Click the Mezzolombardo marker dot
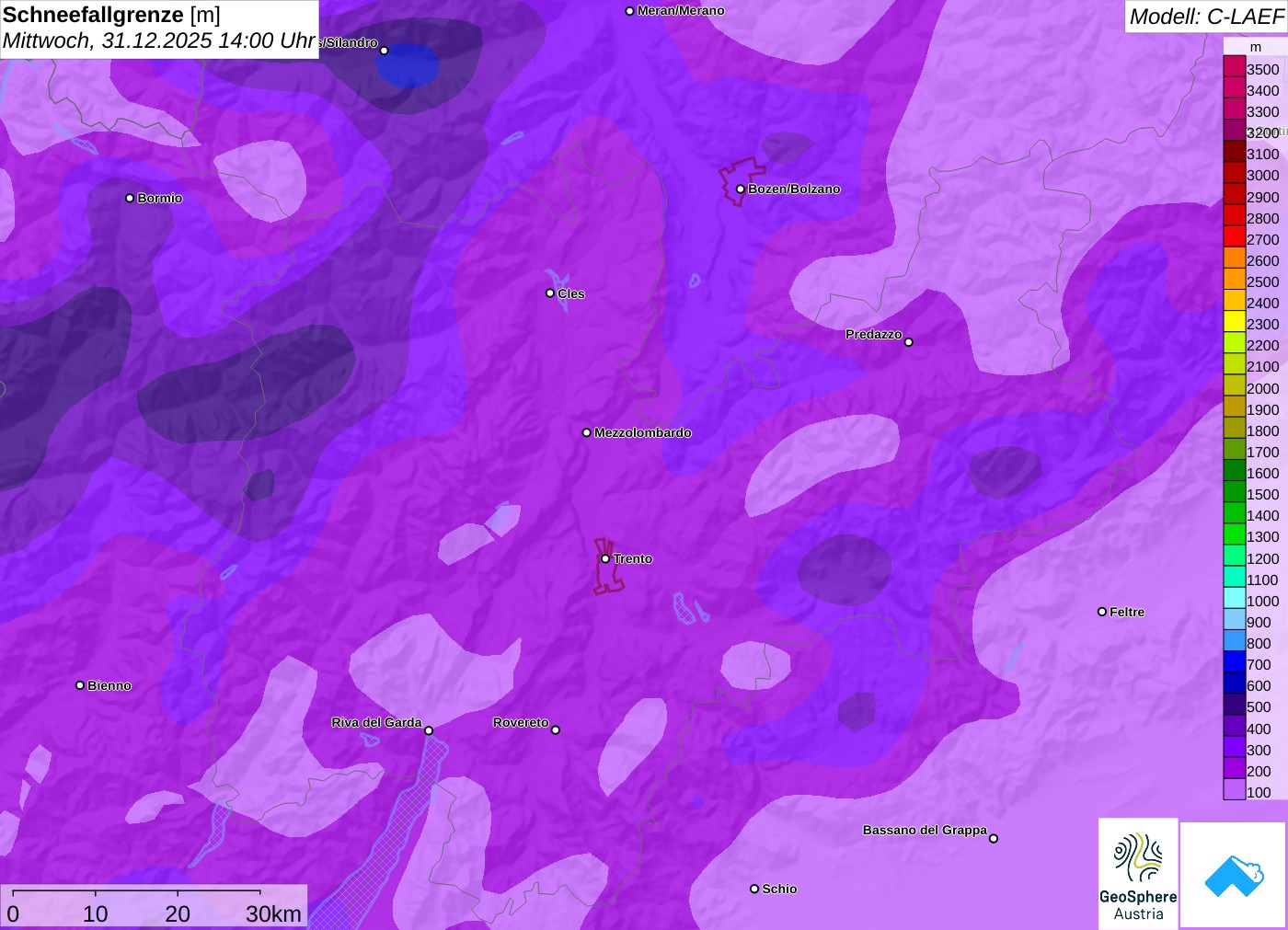This screenshot has width=1288, height=930. tap(587, 432)
